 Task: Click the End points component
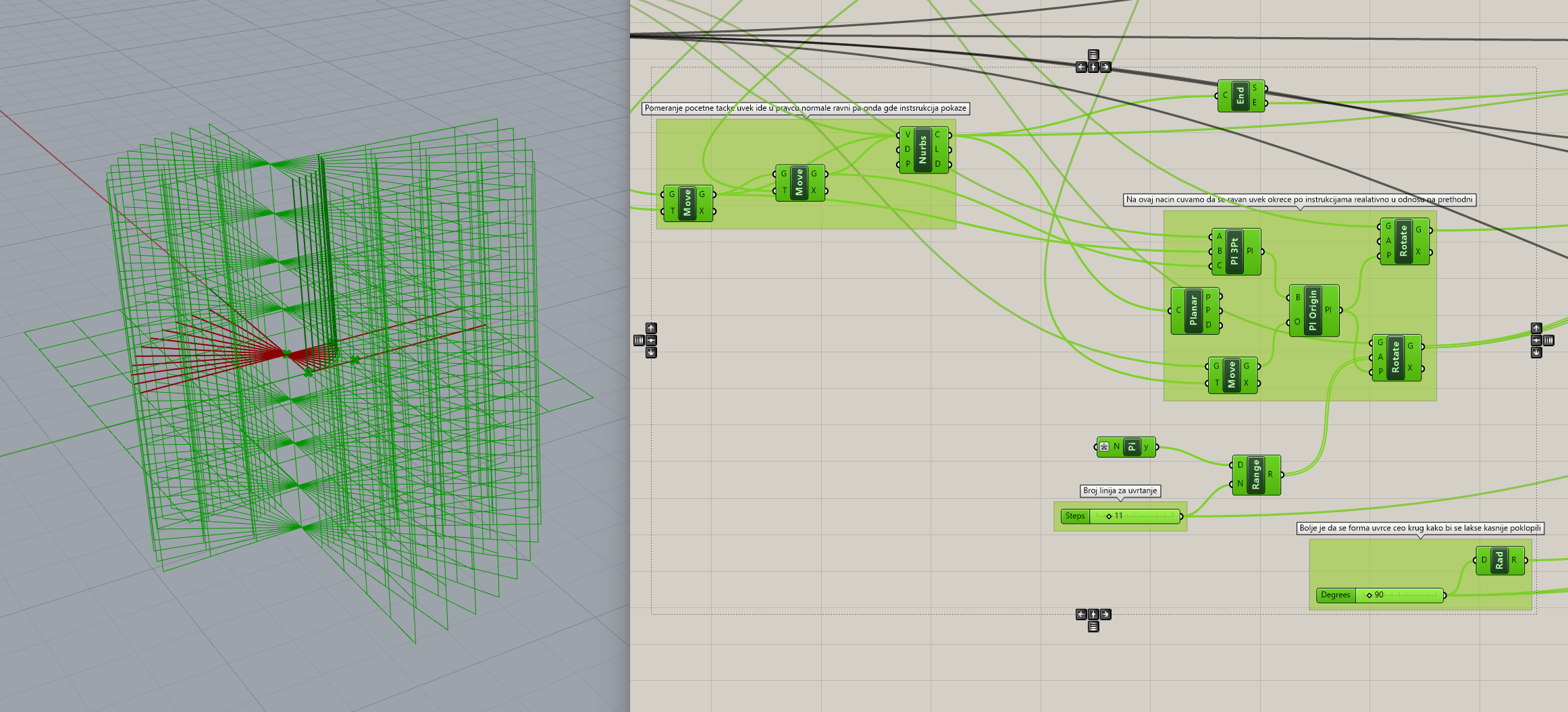coord(1240,96)
